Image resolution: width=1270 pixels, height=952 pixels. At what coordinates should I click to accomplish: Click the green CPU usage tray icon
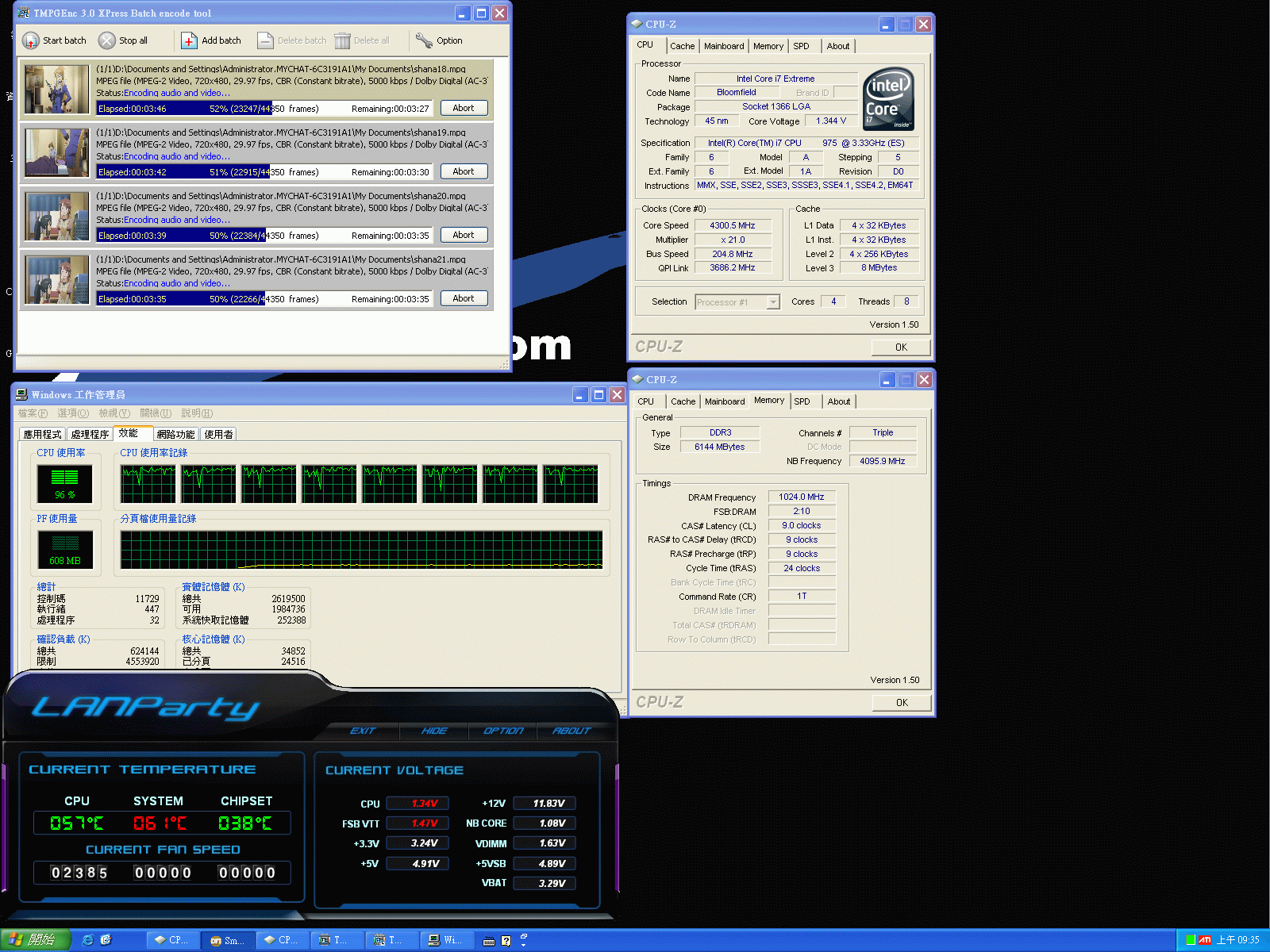tap(1191, 940)
